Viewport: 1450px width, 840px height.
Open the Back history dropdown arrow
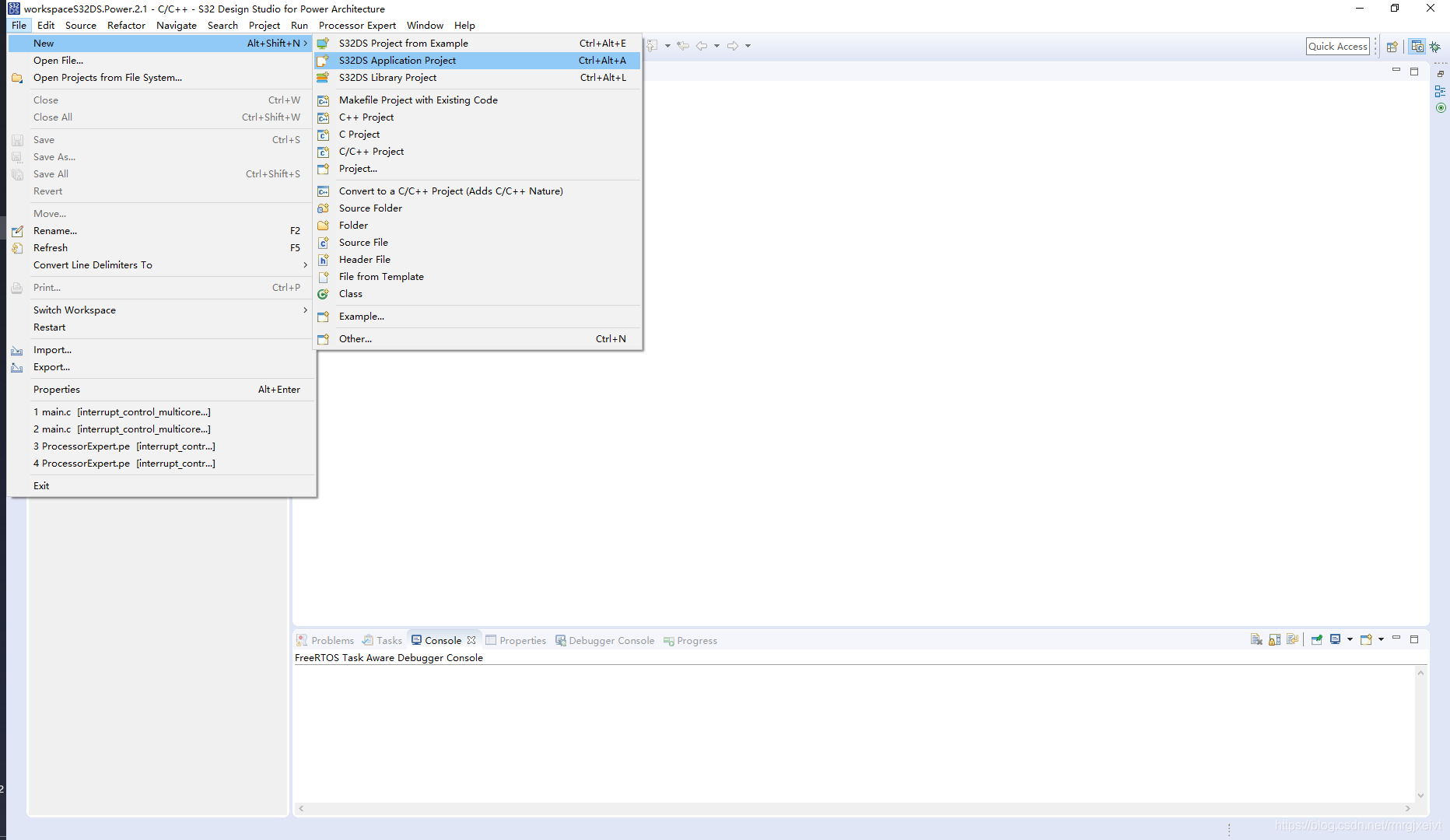click(x=716, y=46)
